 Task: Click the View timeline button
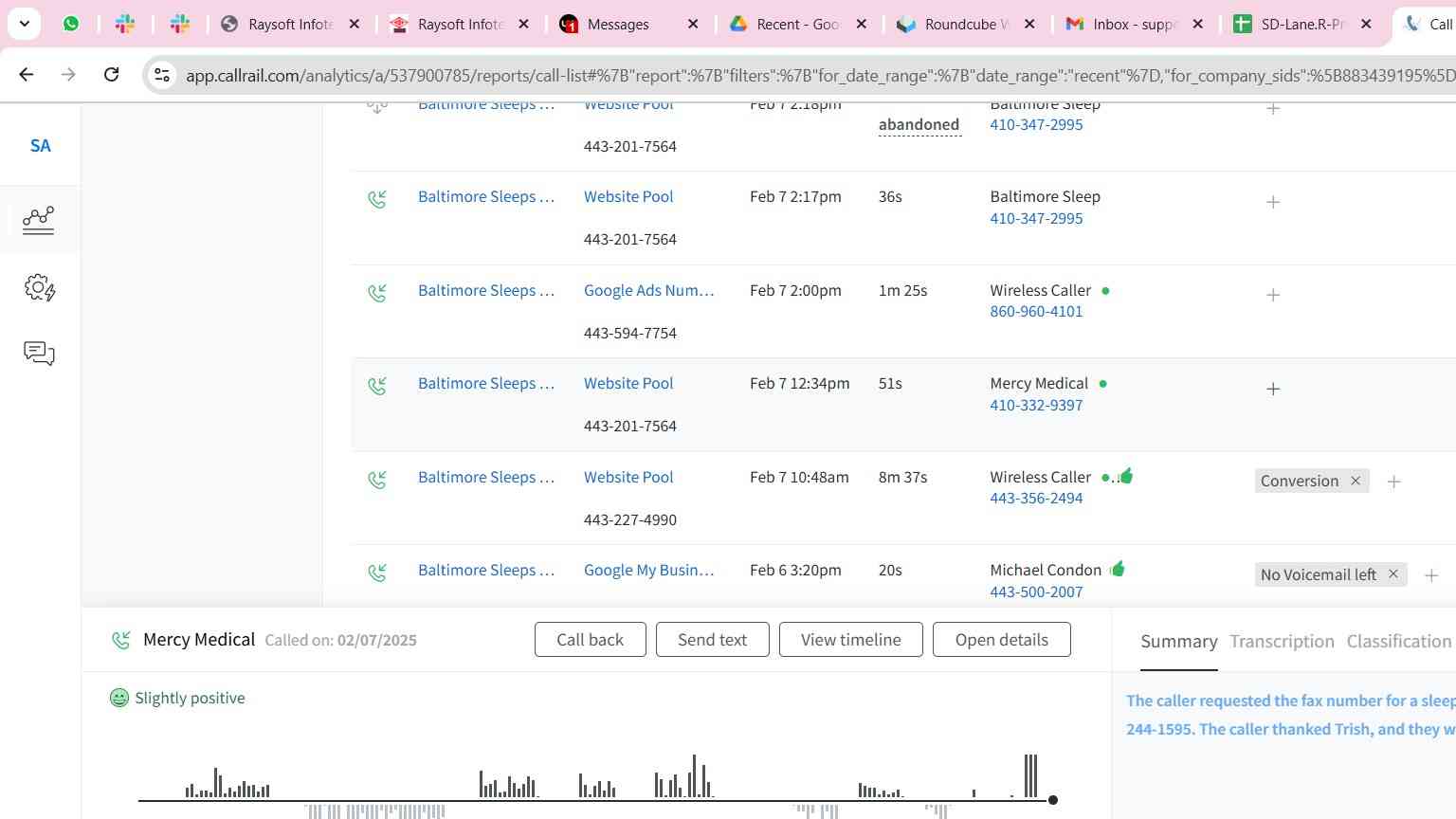[851, 640]
